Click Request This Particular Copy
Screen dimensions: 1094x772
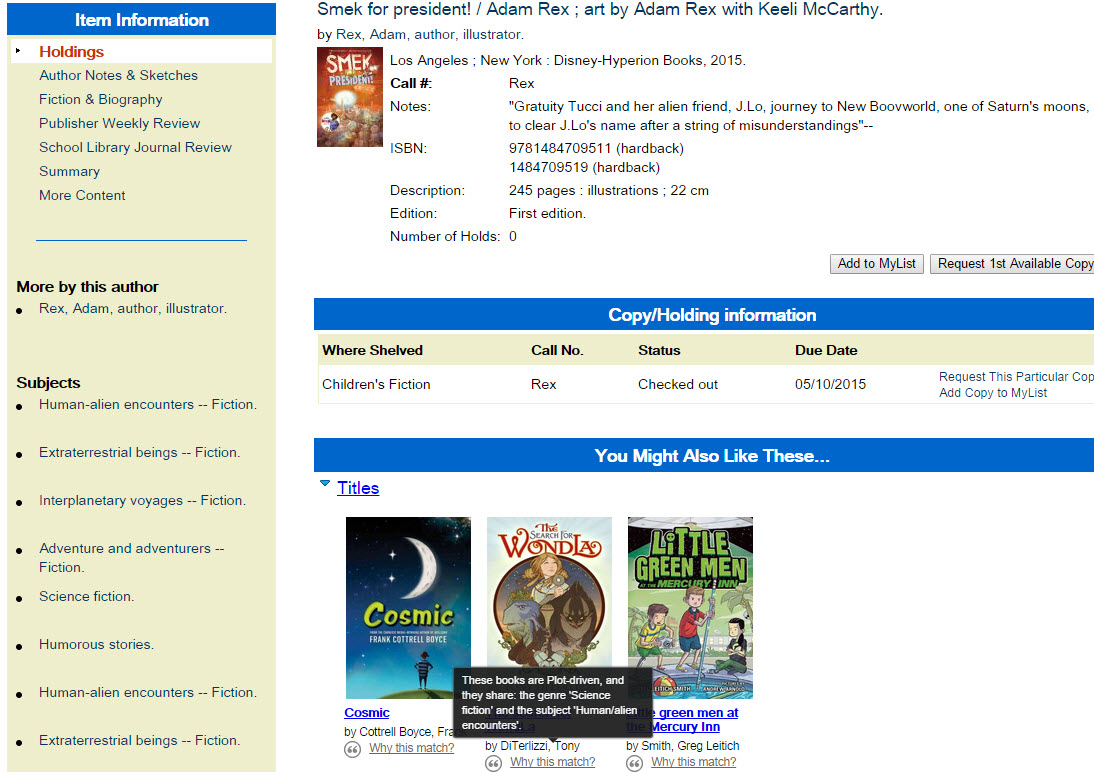click(x=1015, y=376)
